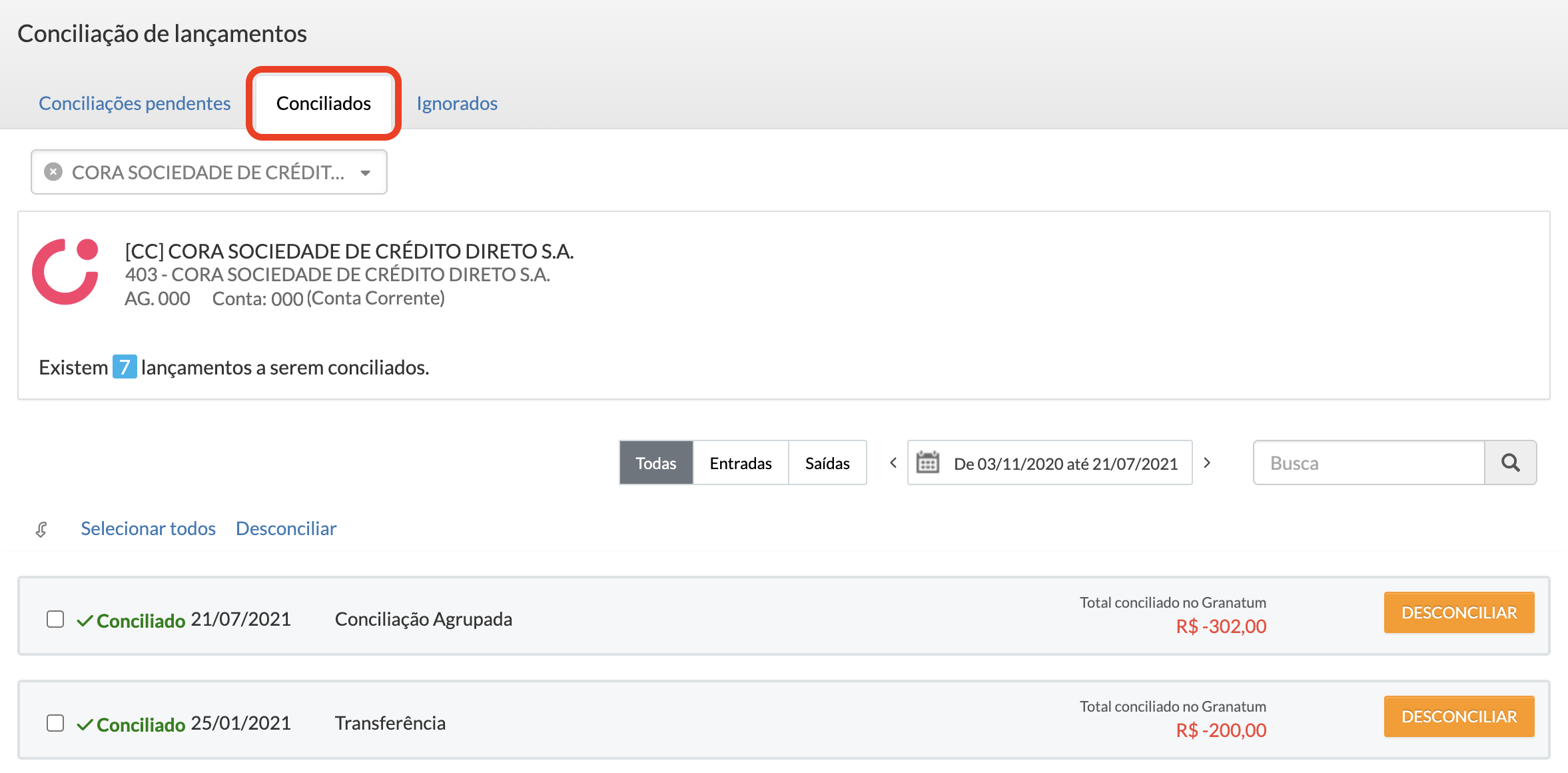The height and width of the screenshot is (773, 1568).
Task: Click the Cora bank logo
Action: point(65,272)
